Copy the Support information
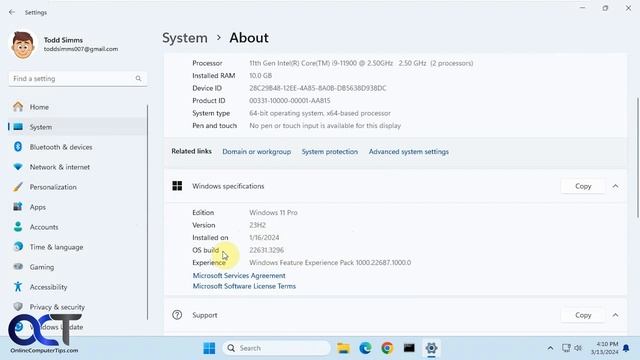Screen dimensions: 640x360 pyautogui.click(x=583, y=315)
